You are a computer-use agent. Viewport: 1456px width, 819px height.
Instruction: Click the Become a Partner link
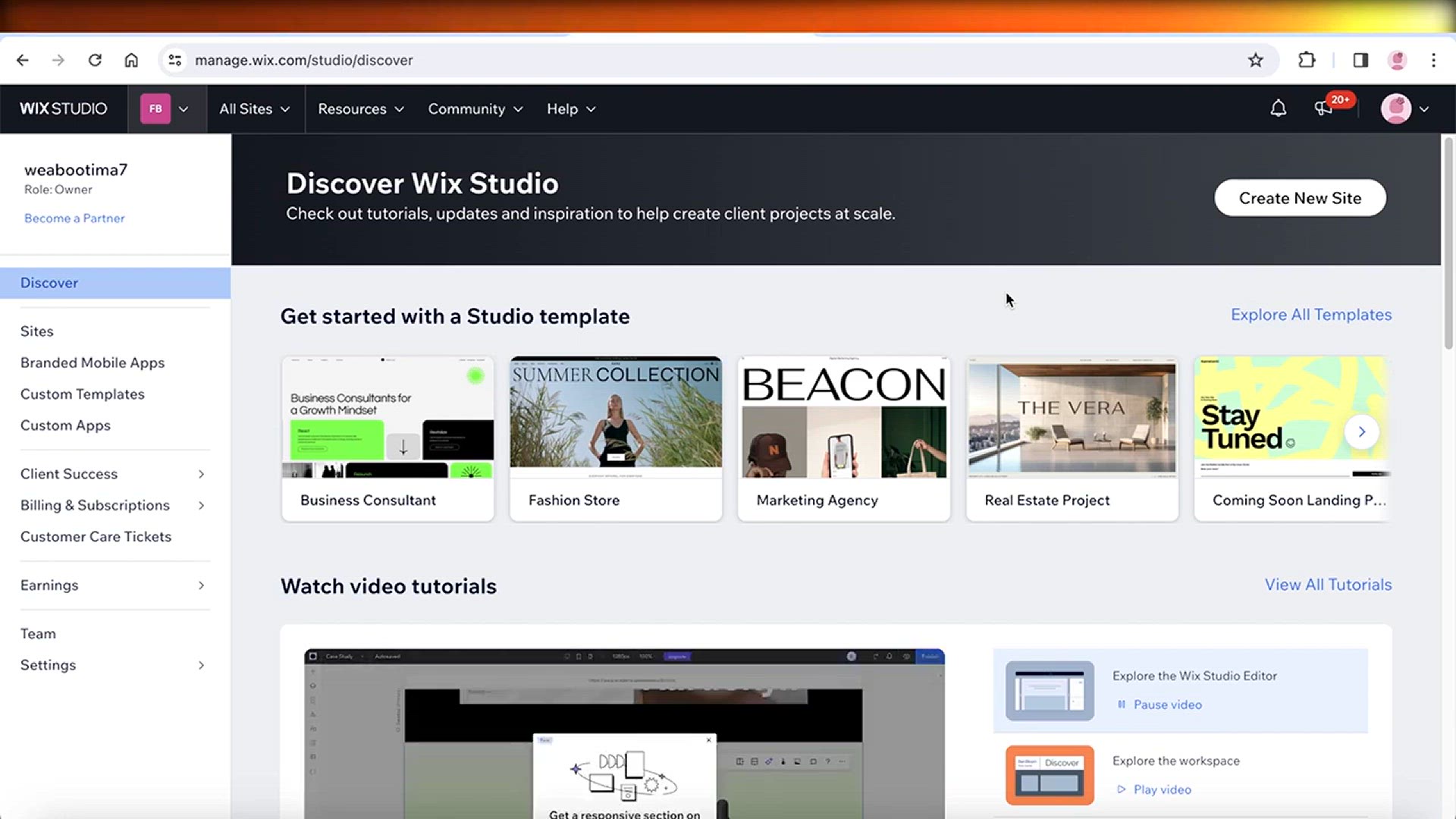74,218
